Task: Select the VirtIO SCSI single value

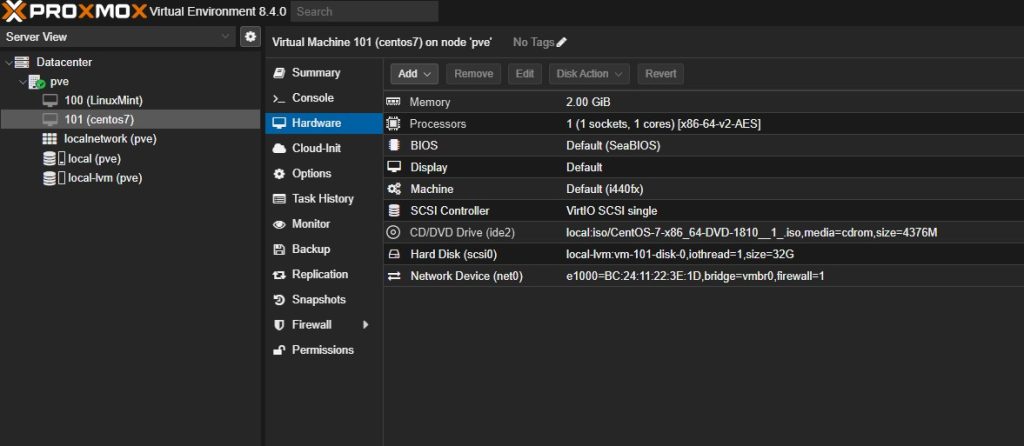Action: click(x=611, y=211)
